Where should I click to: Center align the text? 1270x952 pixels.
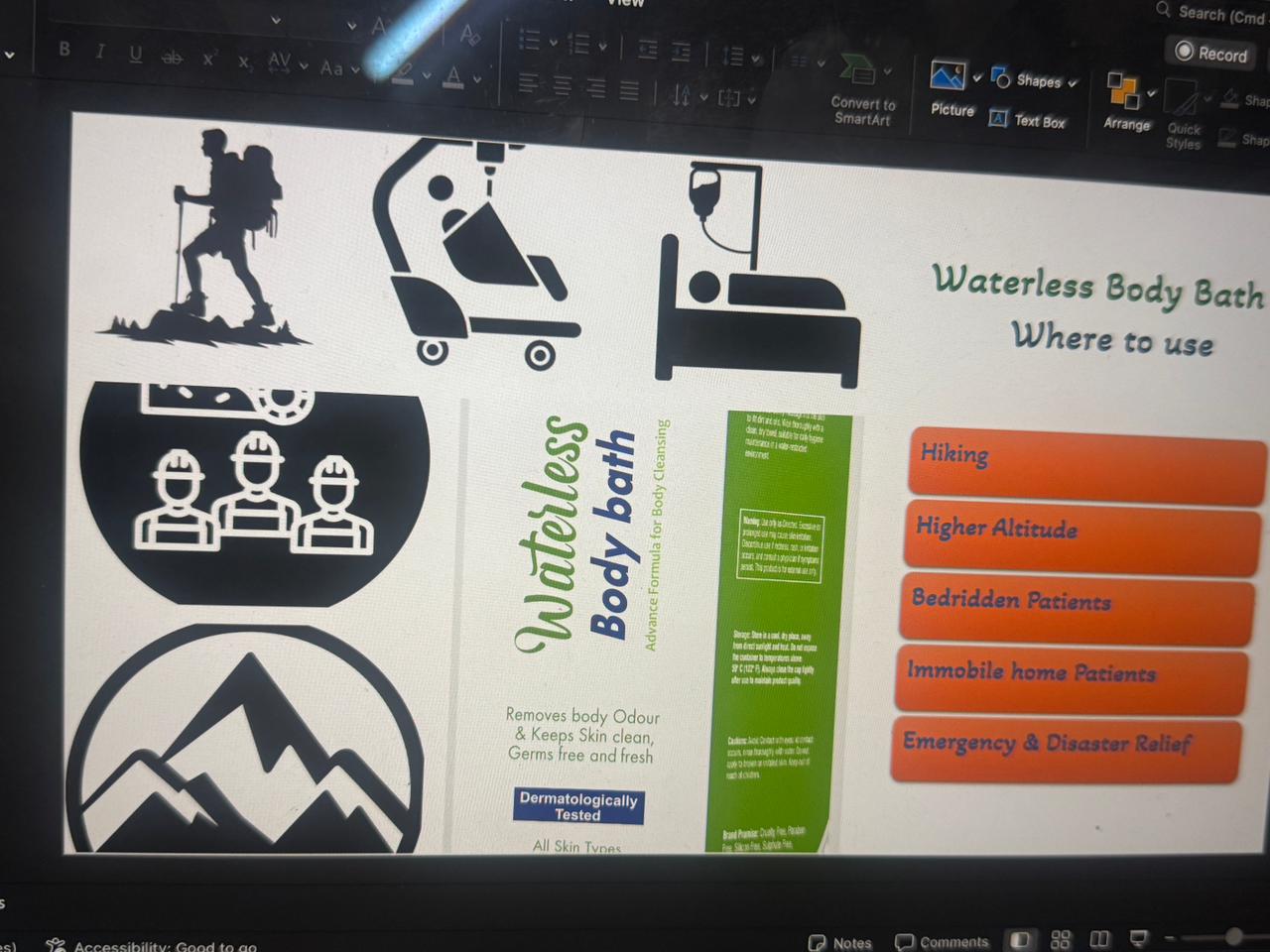[x=563, y=87]
